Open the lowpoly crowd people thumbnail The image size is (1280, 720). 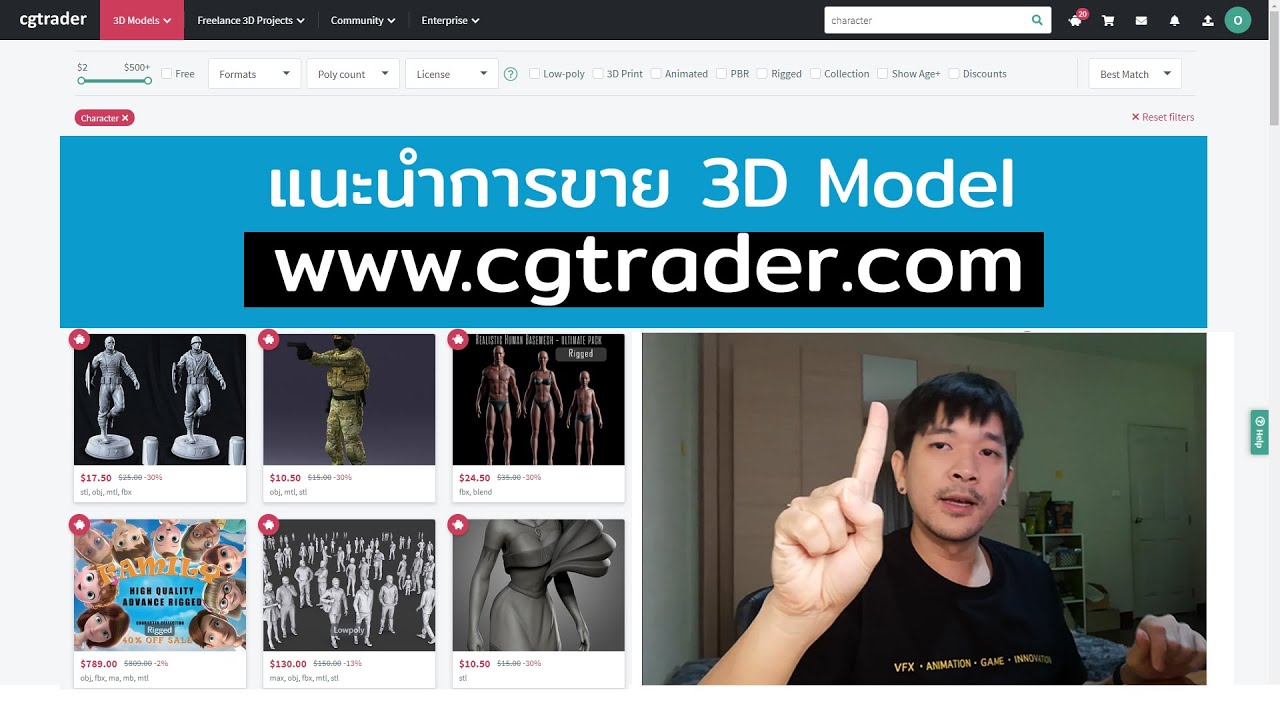tap(349, 585)
